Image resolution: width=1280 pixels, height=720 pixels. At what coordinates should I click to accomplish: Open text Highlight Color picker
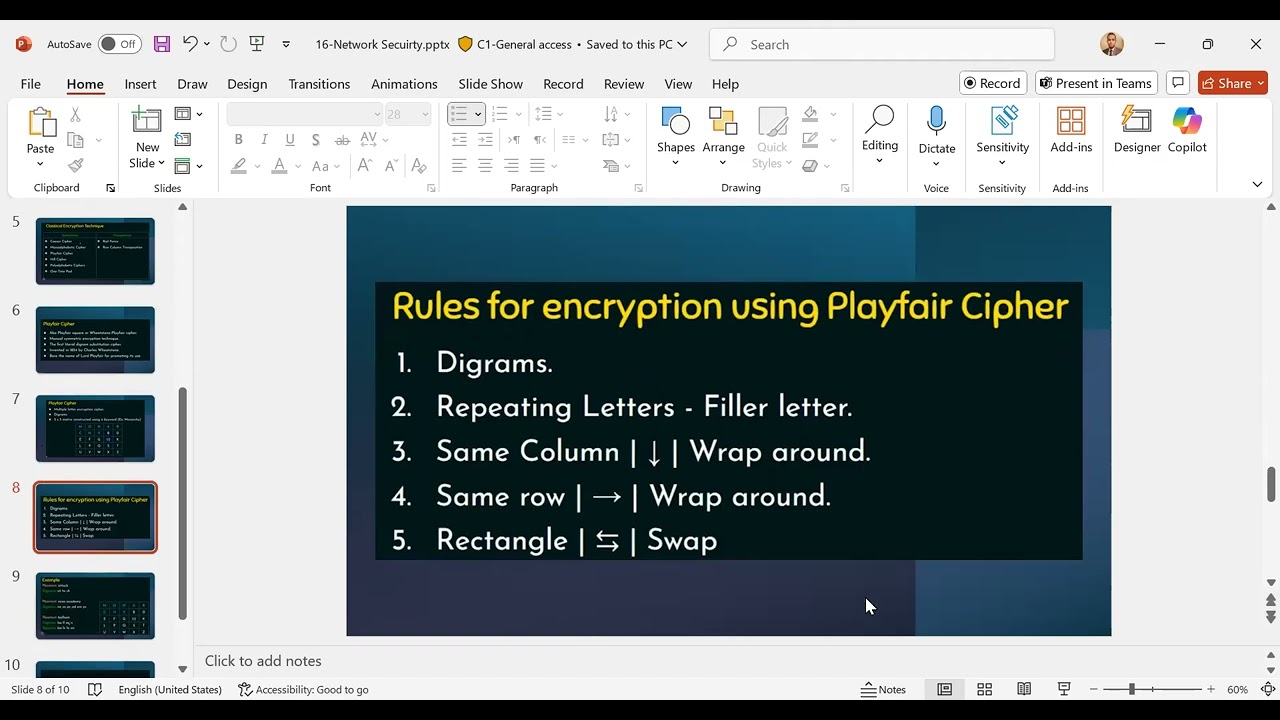[x=239, y=166]
